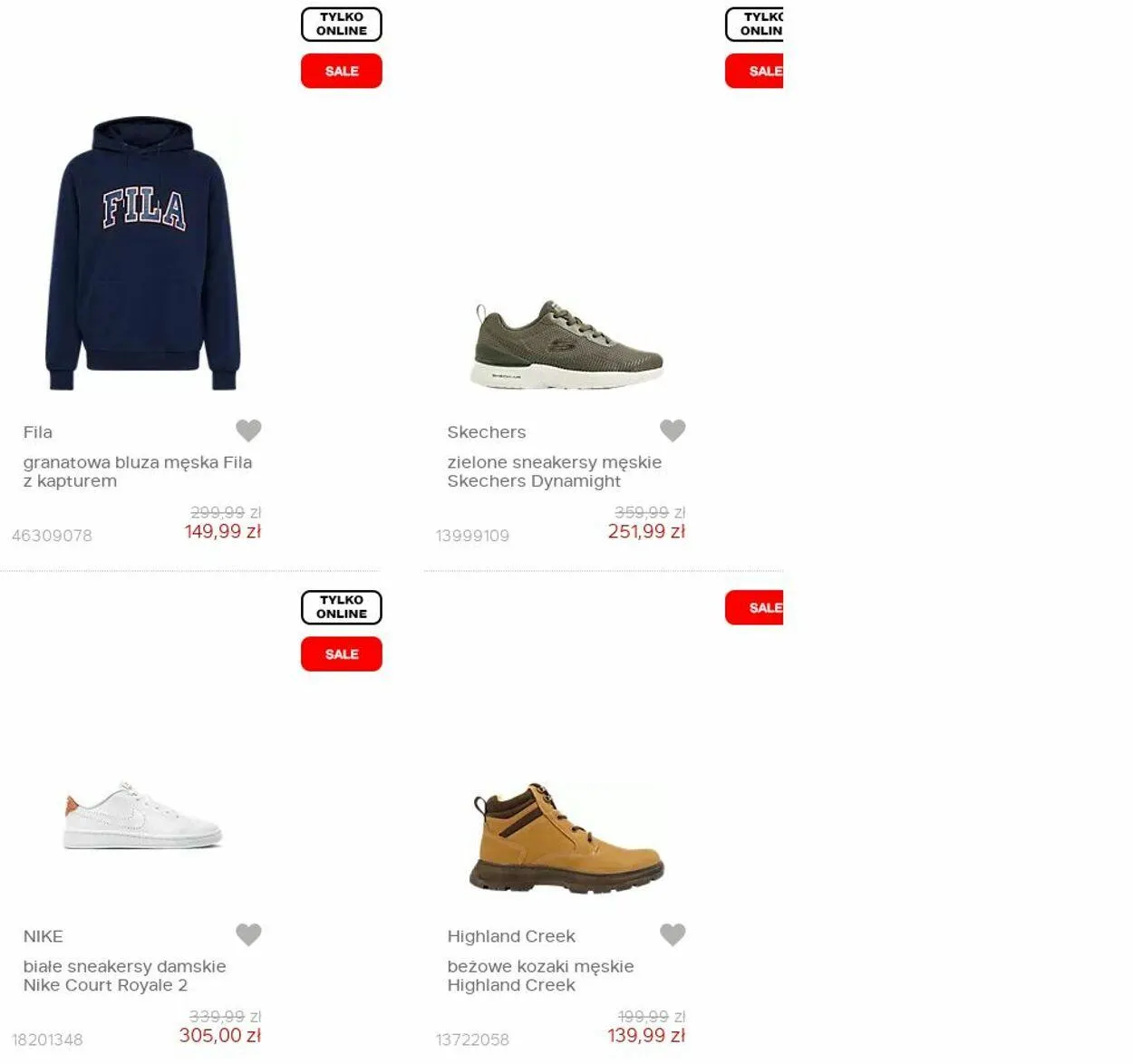Click the Skechers brand name
1133x1064 pixels.
[x=487, y=432]
